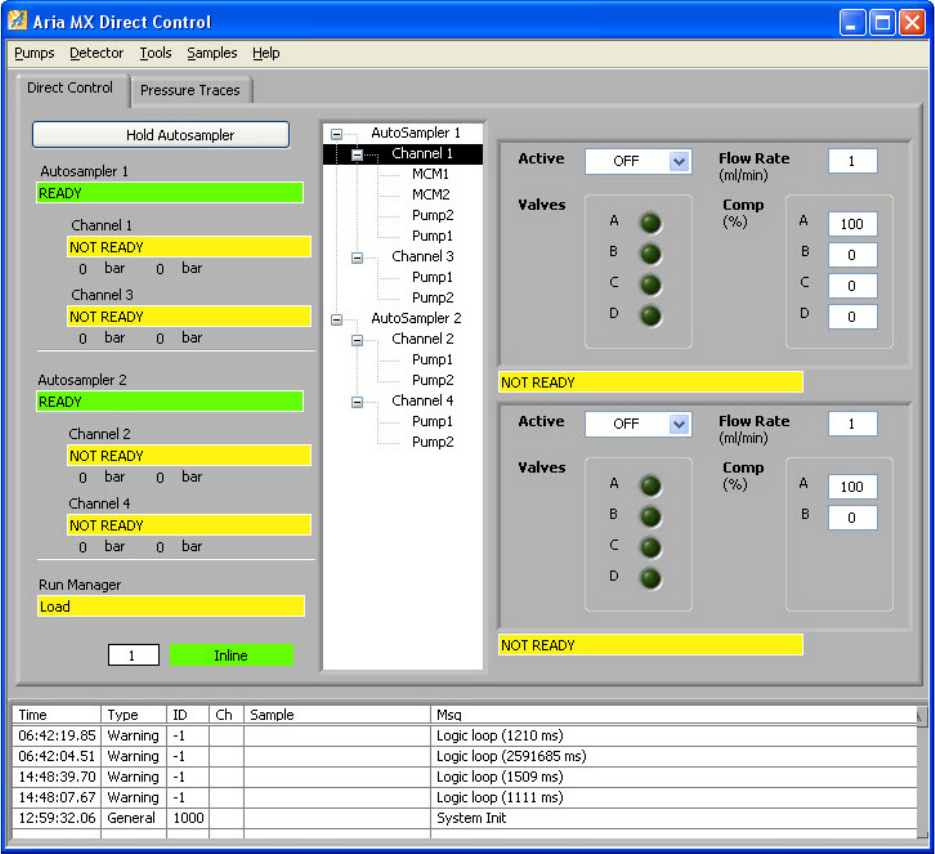Click the Aria MX title bar icon

pyautogui.click(x=17, y=20)
